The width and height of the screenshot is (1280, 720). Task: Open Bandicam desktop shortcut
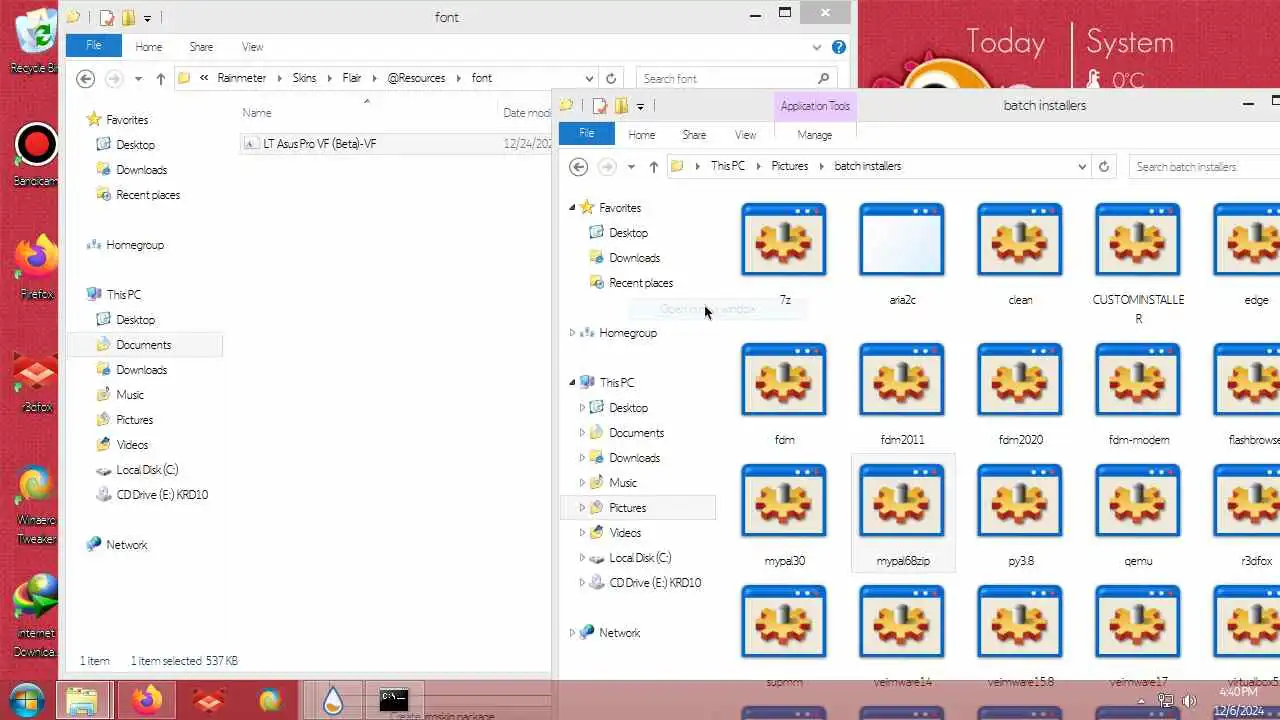(x=36, y=155)
